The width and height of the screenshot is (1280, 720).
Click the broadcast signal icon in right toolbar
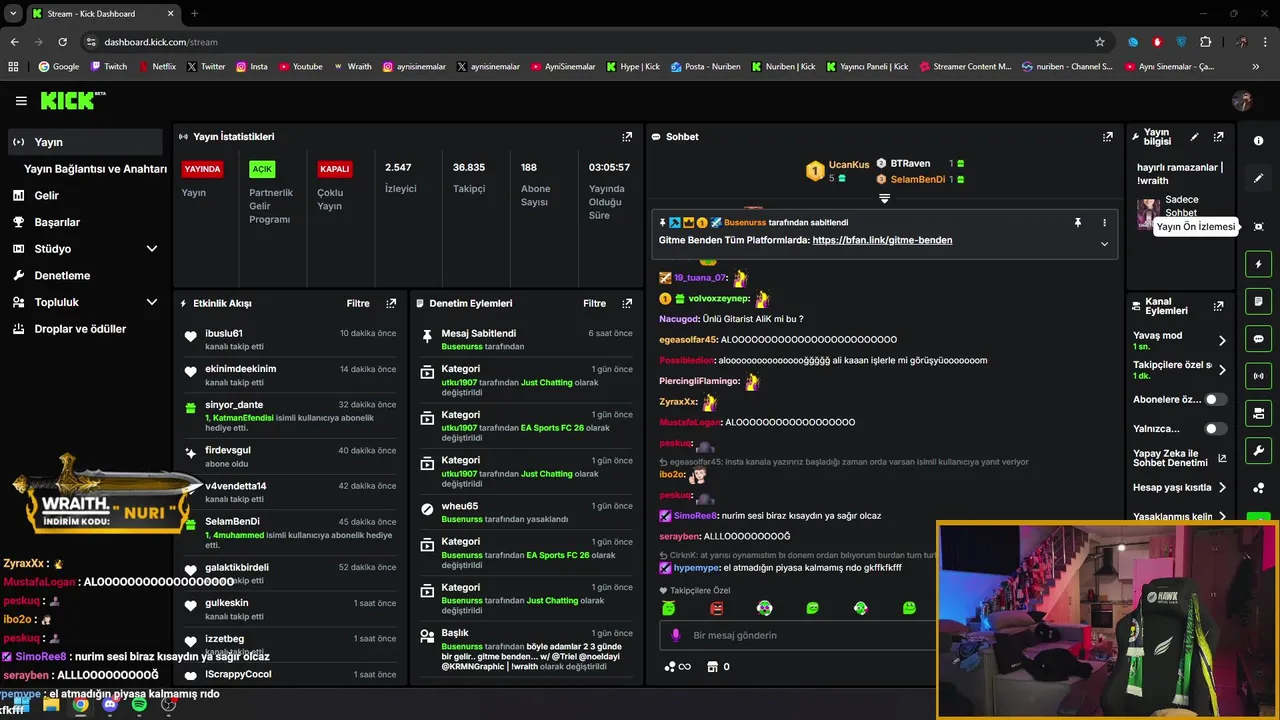coord(1258,376)
